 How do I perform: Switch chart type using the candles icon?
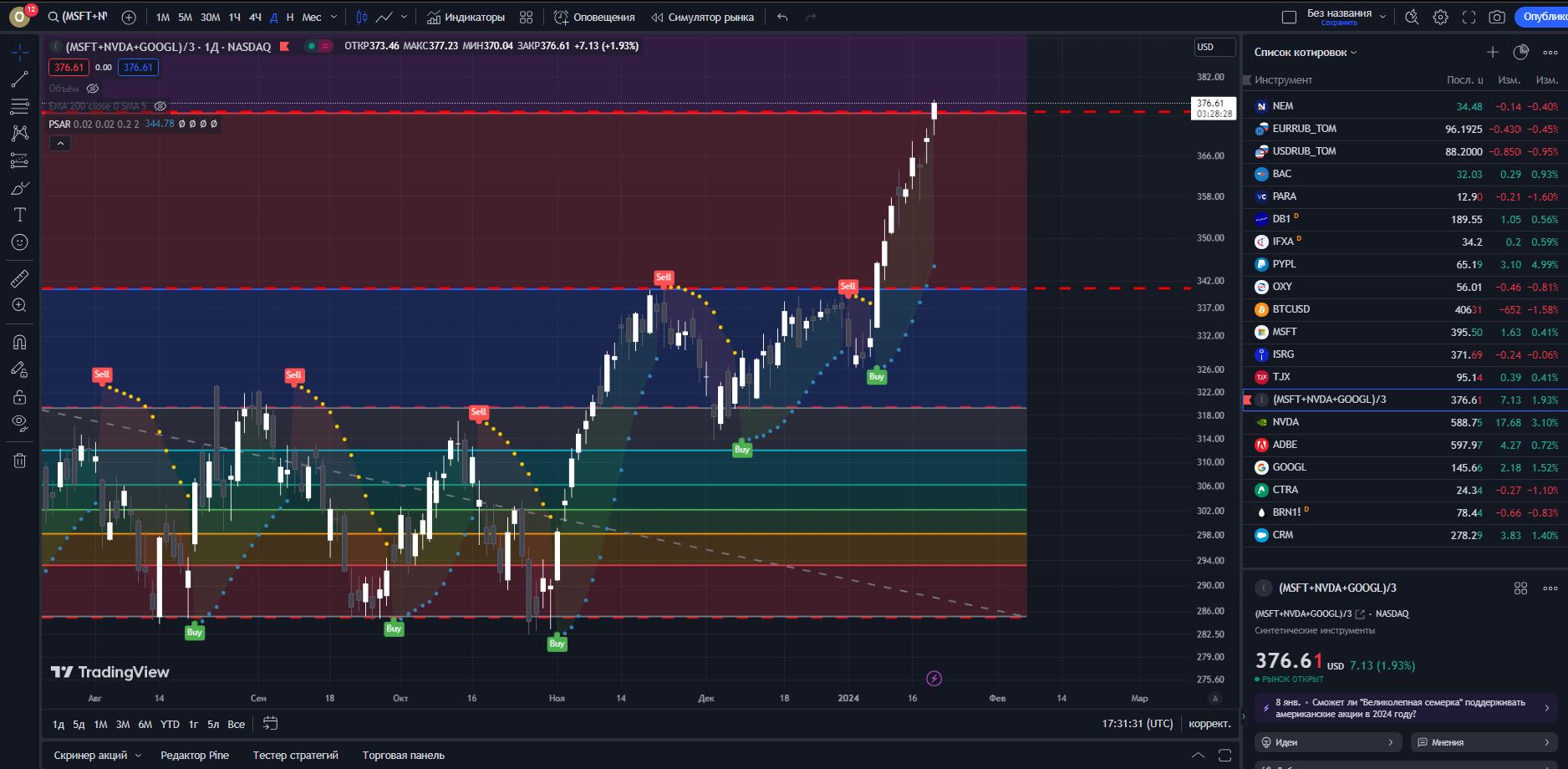tap(362, 17)
